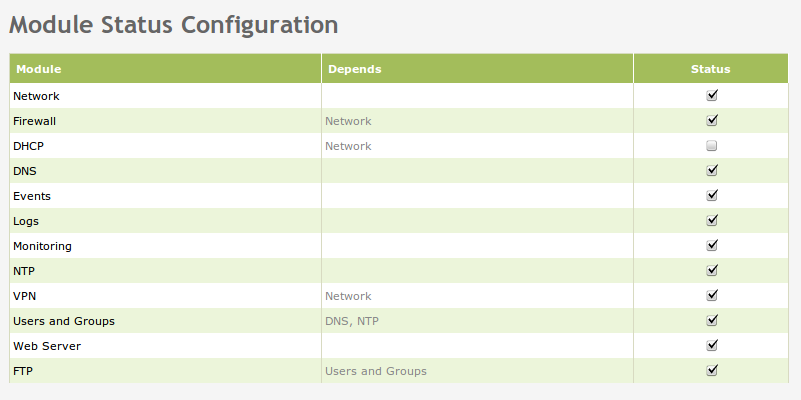Click the DNS, NTP dependency text
Viewport: 801px width, 400px height.
click(352, 321)
